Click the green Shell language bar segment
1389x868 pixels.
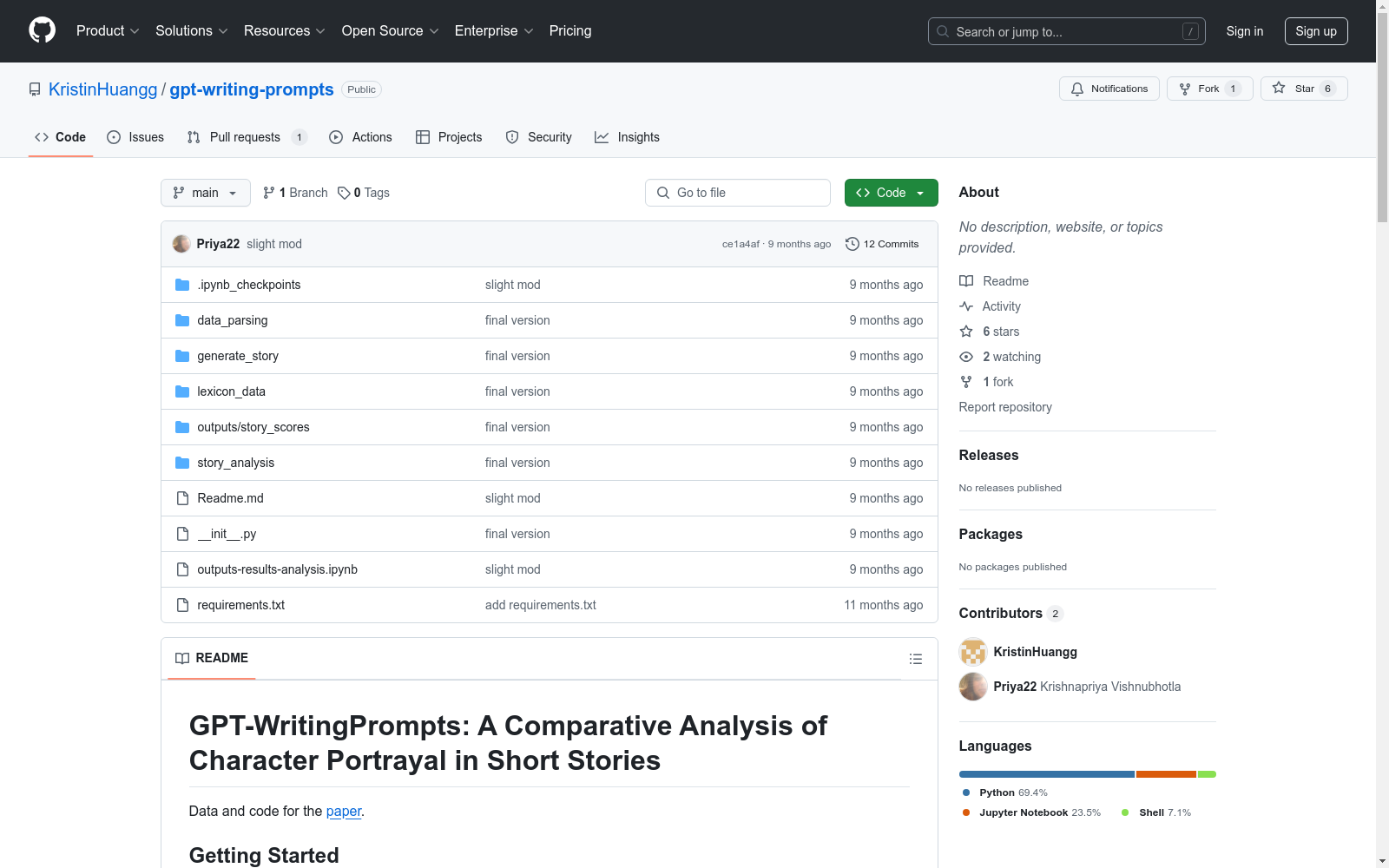coord(1207,774)
